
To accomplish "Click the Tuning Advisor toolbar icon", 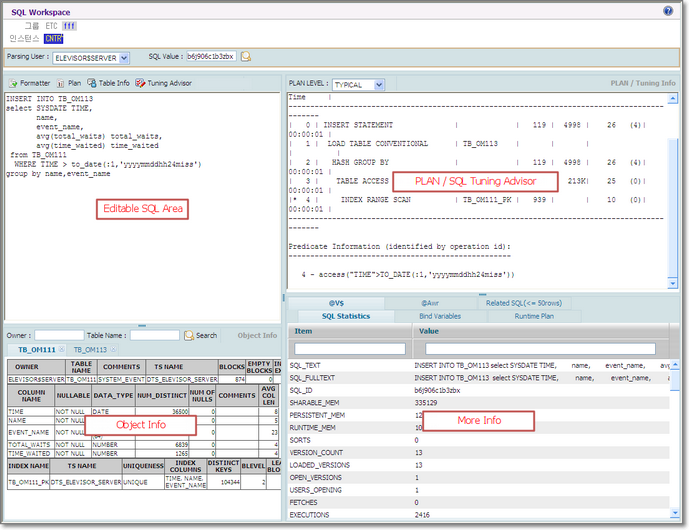I will (140, 83).
